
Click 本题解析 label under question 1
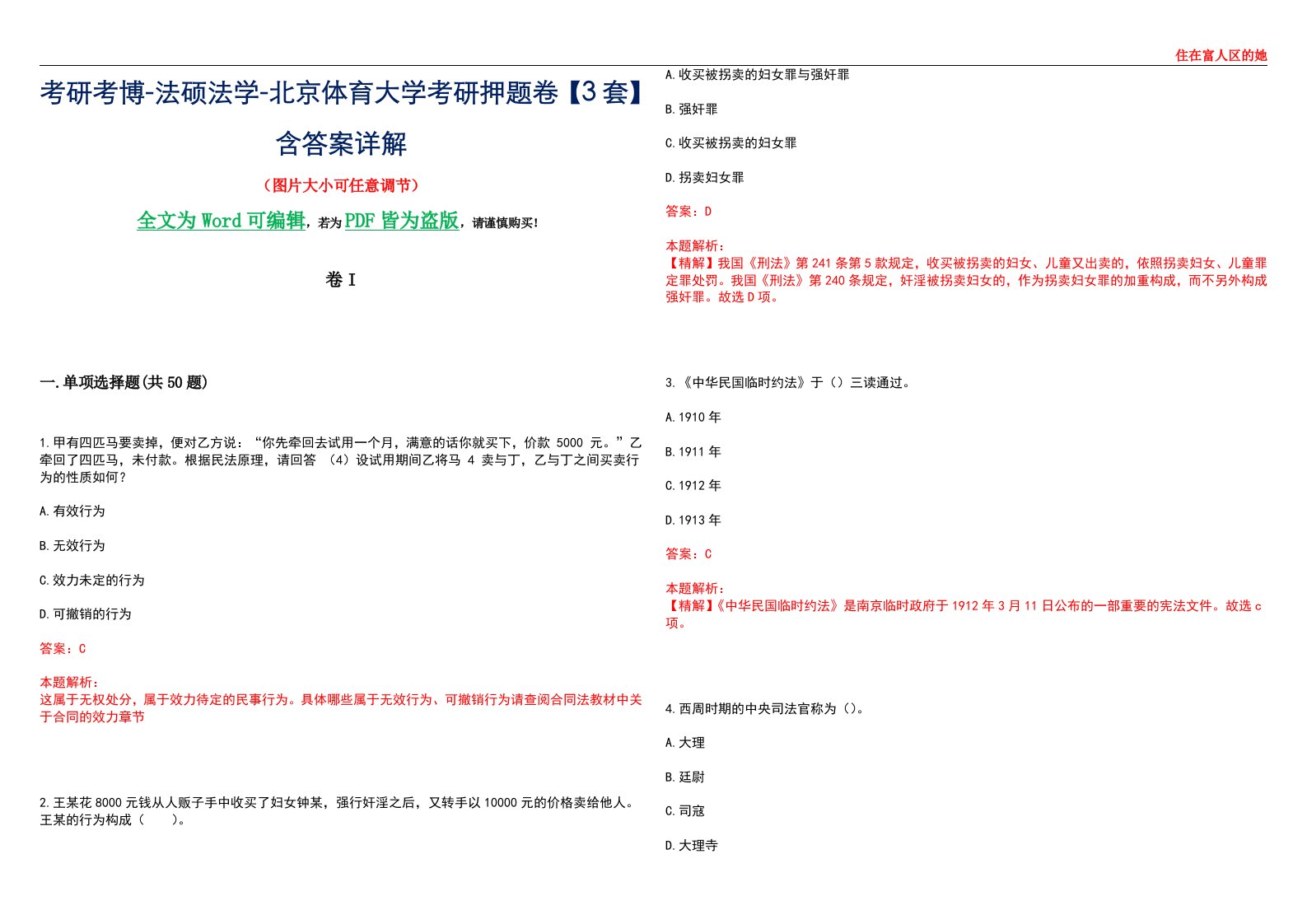pos(69,683)
